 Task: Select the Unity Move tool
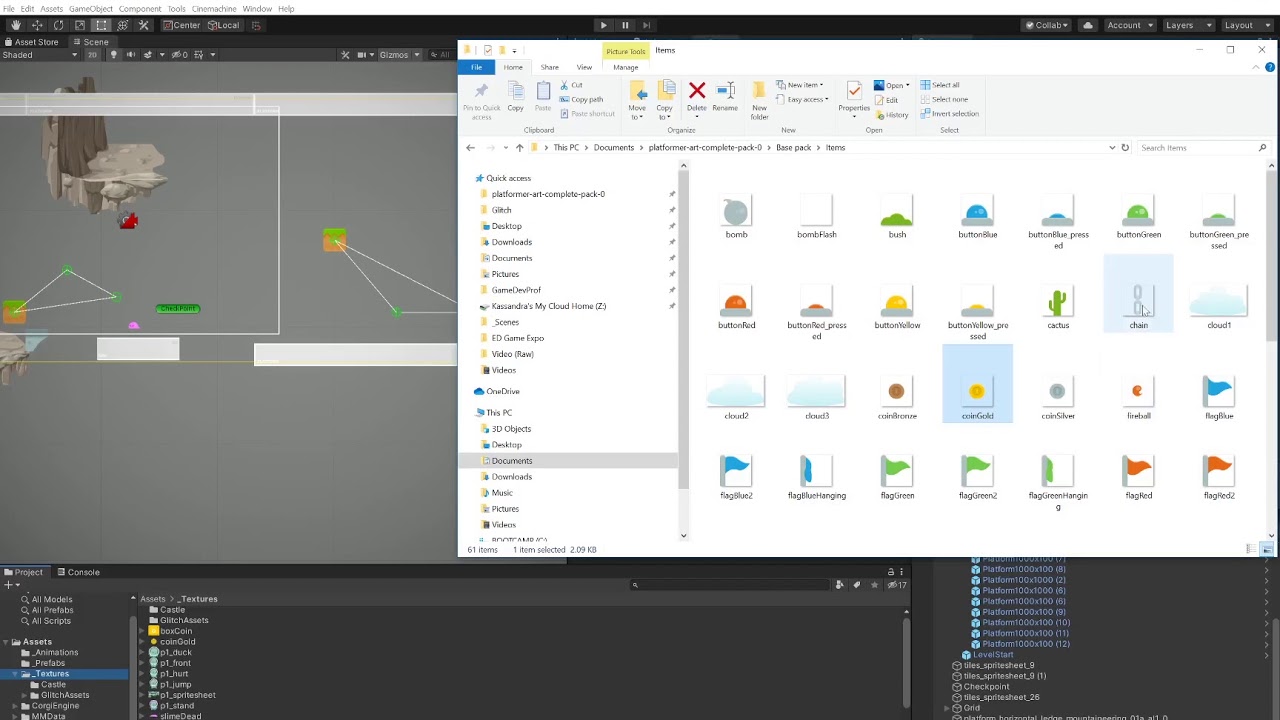click(x=37, y=25)
